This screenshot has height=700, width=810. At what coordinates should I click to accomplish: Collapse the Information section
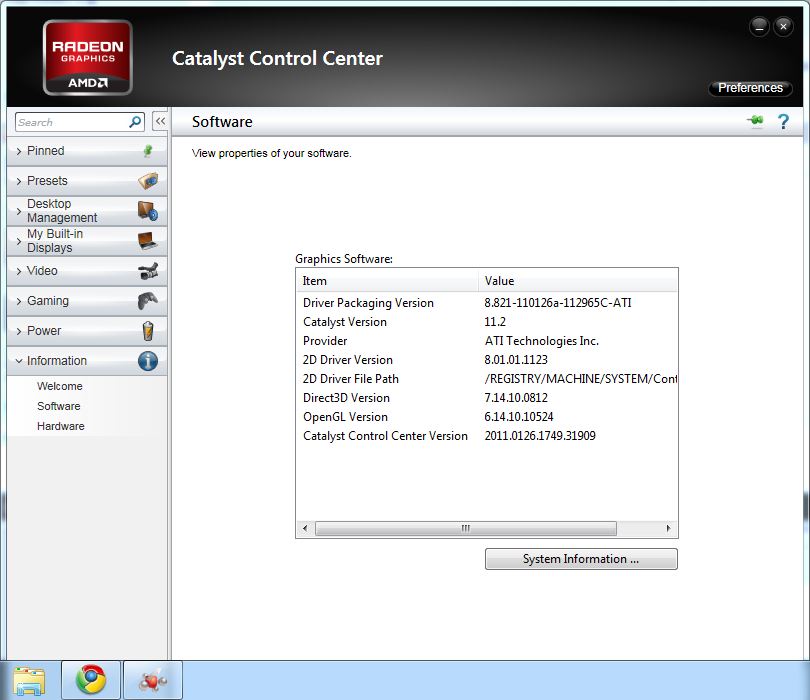tap(87, 361)
